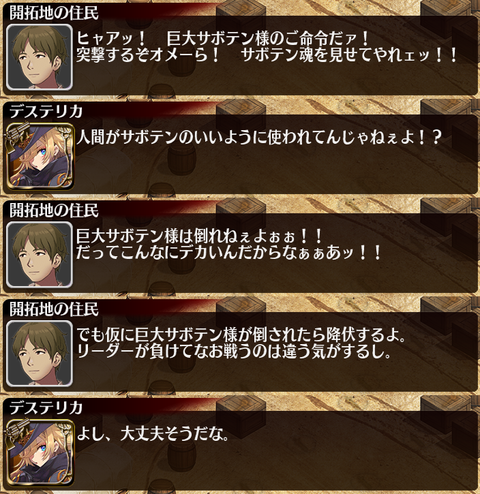
Task: Click the revolver emblem on upper デステリカ portrait
Action: (17, 133)
